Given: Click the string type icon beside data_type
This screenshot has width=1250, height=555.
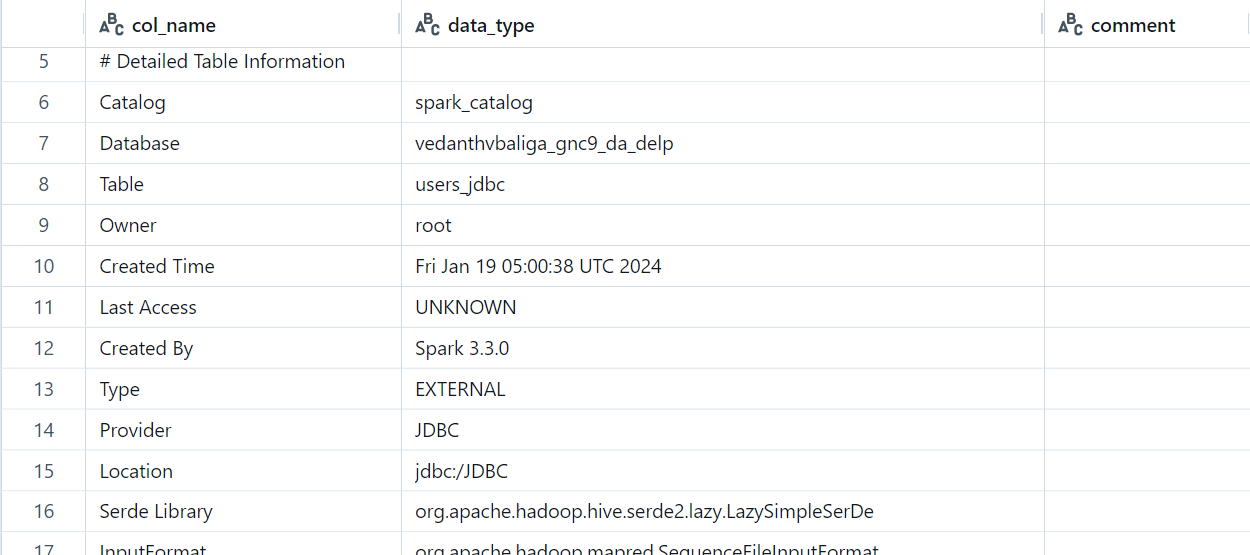Looking at the screenshot, I should pos(428,25).
